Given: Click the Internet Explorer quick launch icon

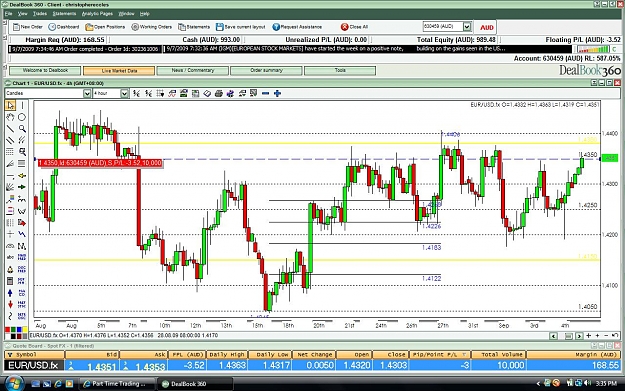Looking at the screenshot, I should coord(58,383).
